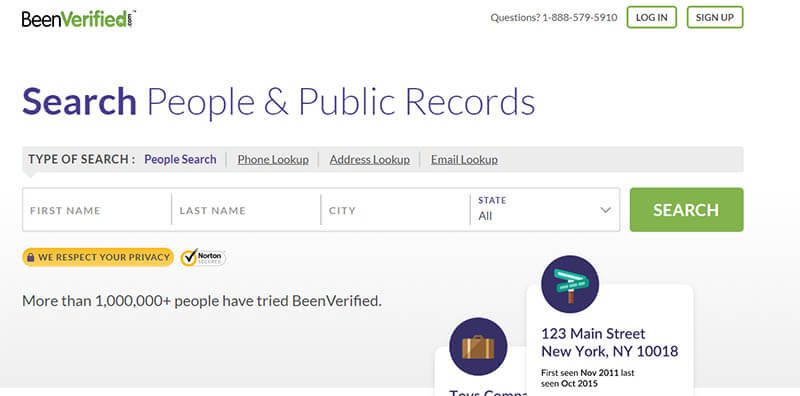Screen dimensions: 800x396
Task: Select the padlock icon in privacy badge
Action: click(31, 258)
